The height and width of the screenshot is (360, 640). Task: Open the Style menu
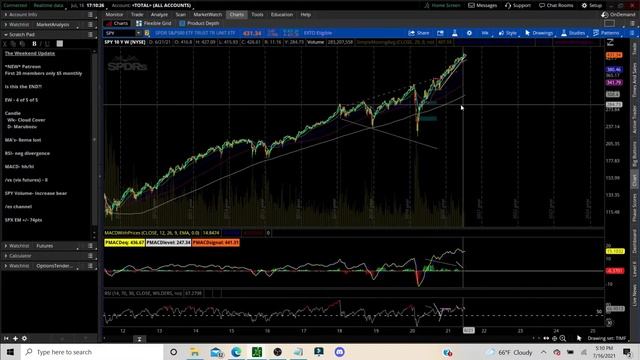pos(508,33)
